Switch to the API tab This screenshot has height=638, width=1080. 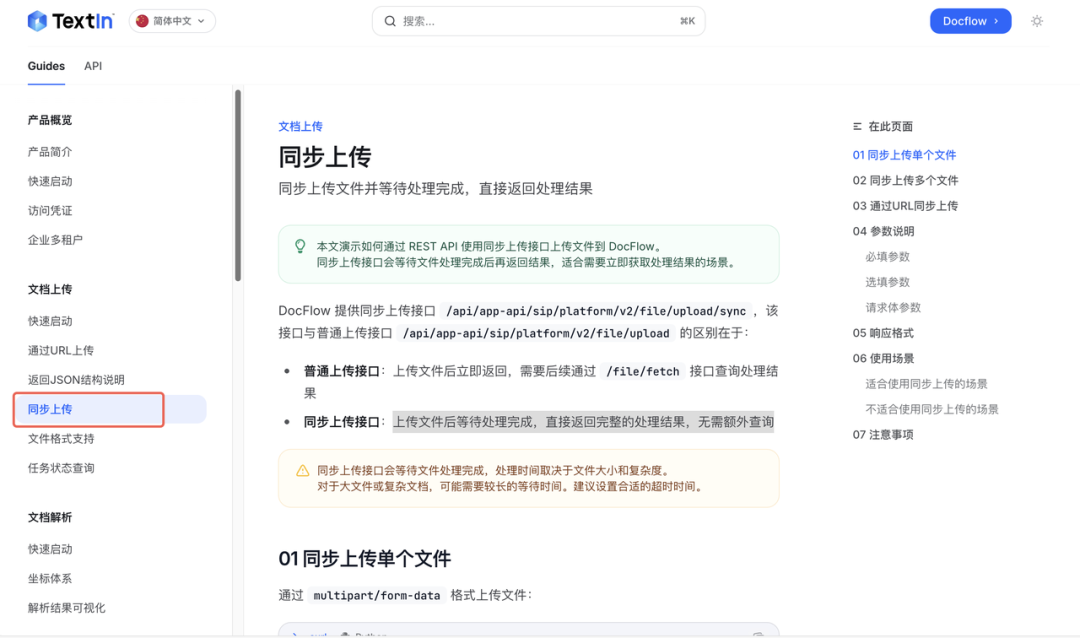[93, 66]
